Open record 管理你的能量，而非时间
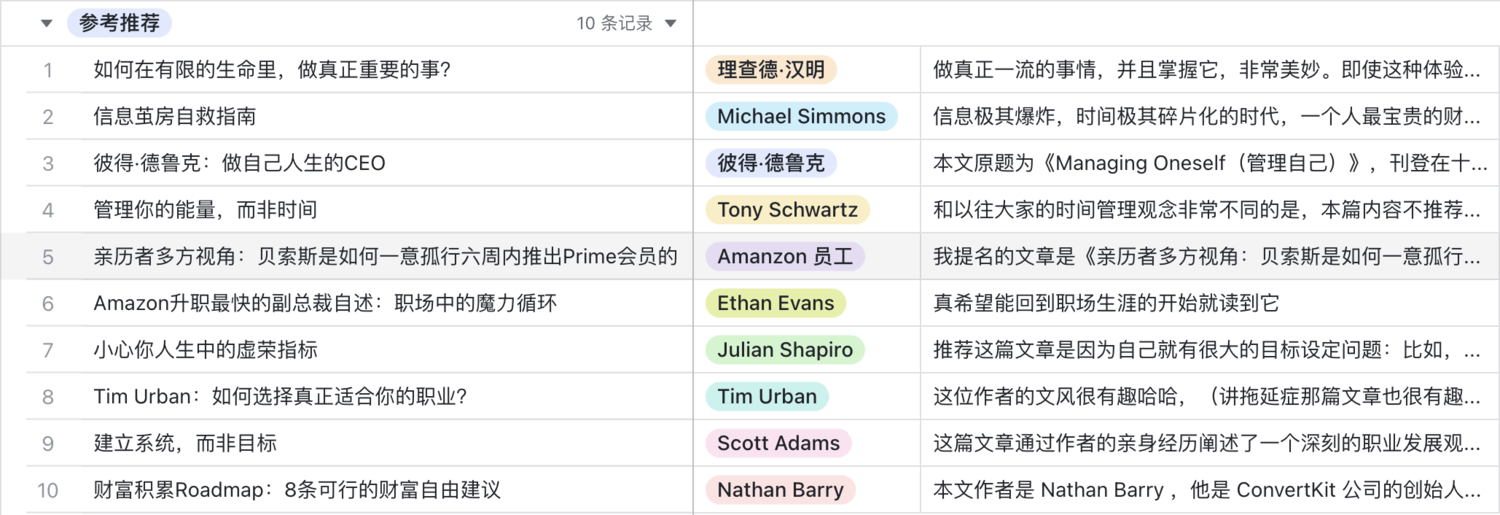This screenshot has width=1500, height=515. [x=205, y=210]
